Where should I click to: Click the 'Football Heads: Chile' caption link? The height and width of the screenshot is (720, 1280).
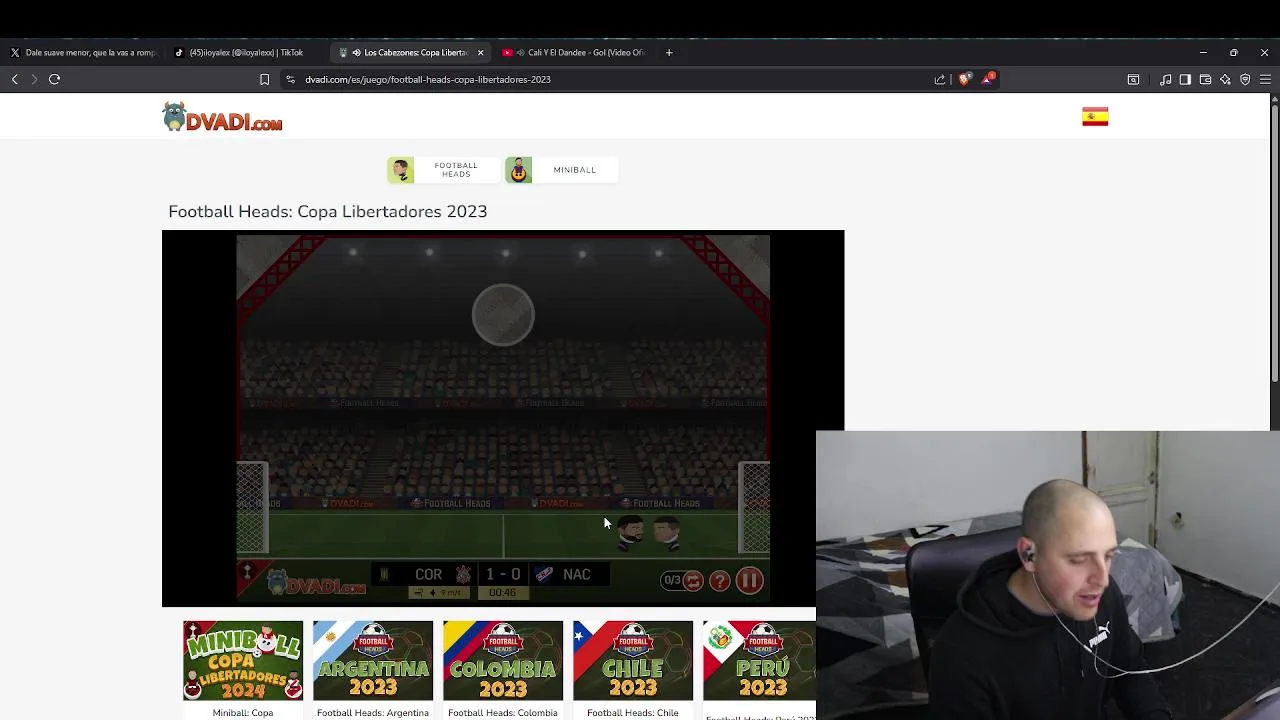click(633, 713)
